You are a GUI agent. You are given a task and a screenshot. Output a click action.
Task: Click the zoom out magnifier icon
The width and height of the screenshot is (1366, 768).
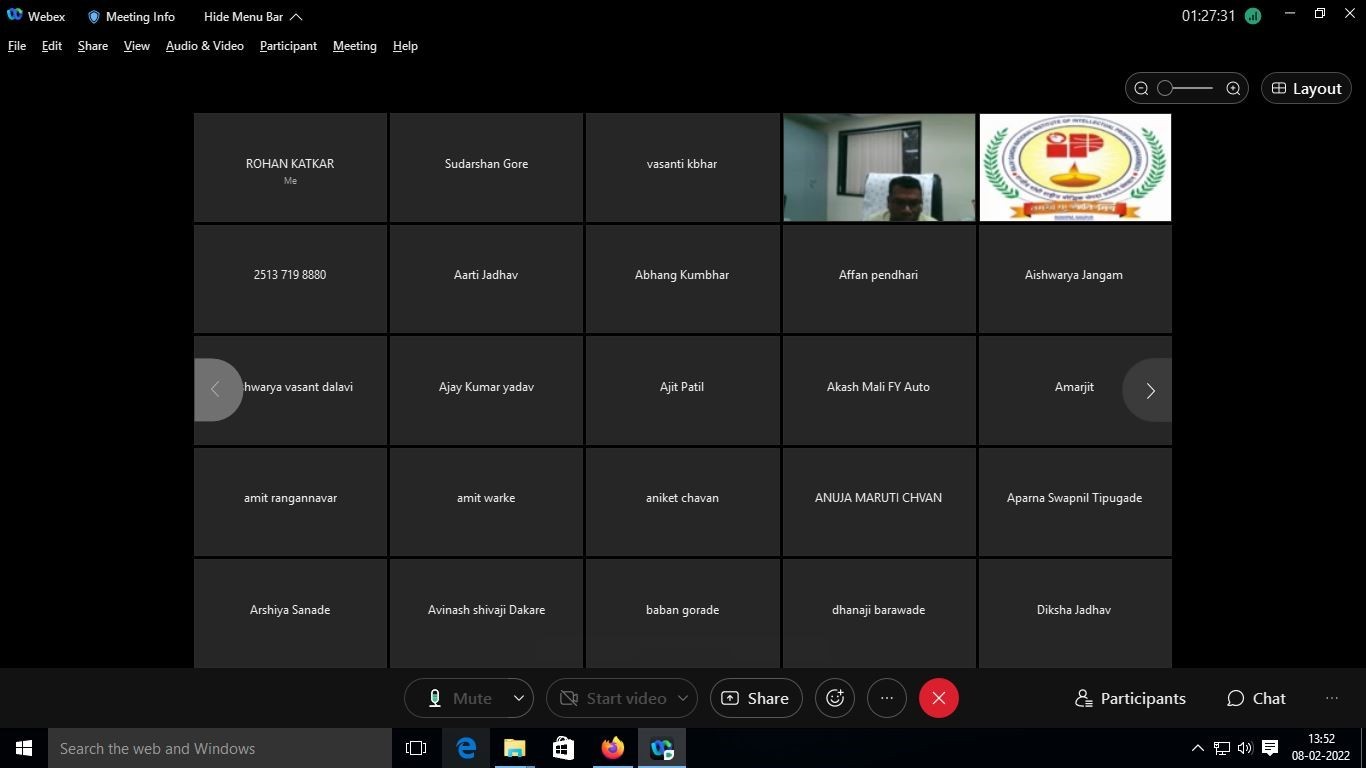pos(1141,88)
